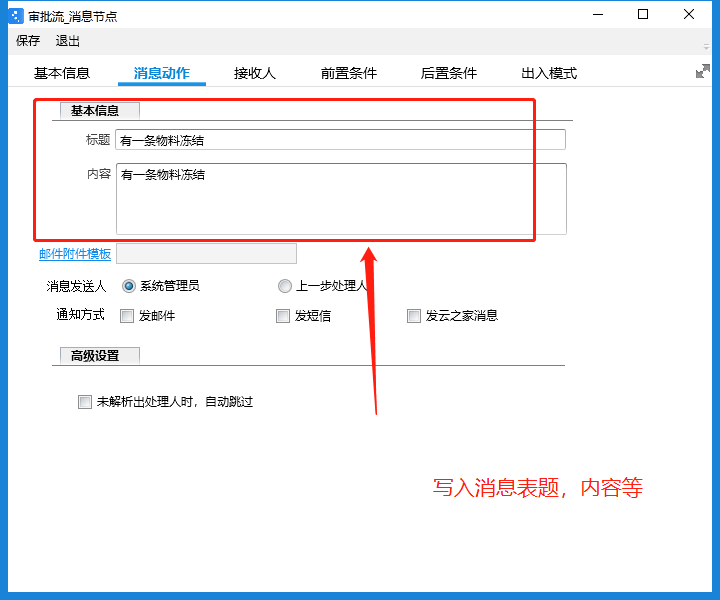
Task: Open the 邮件附件模板 link
Action: point(75,254)
